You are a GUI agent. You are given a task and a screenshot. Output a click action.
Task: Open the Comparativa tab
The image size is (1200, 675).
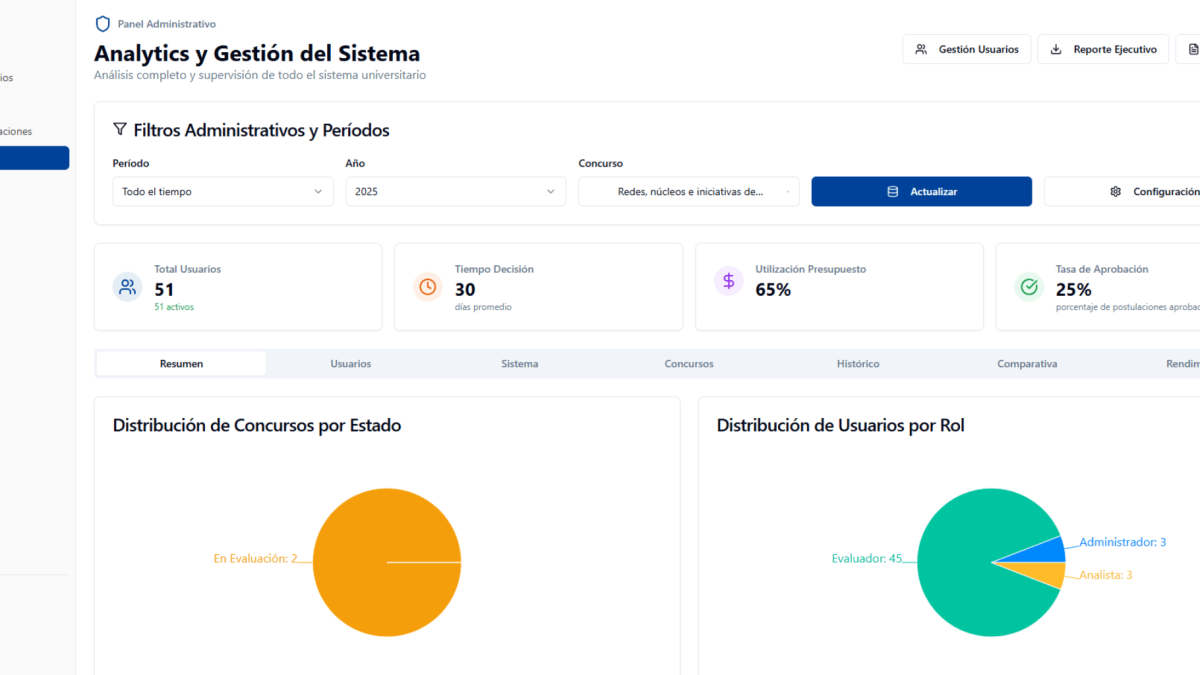tap(1027, 364)
